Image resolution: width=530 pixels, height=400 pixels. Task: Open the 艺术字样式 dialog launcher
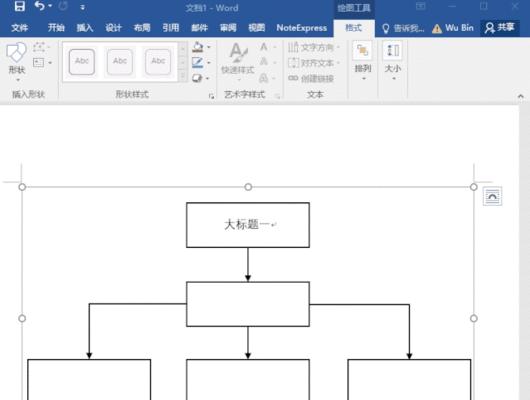point(277,96)
